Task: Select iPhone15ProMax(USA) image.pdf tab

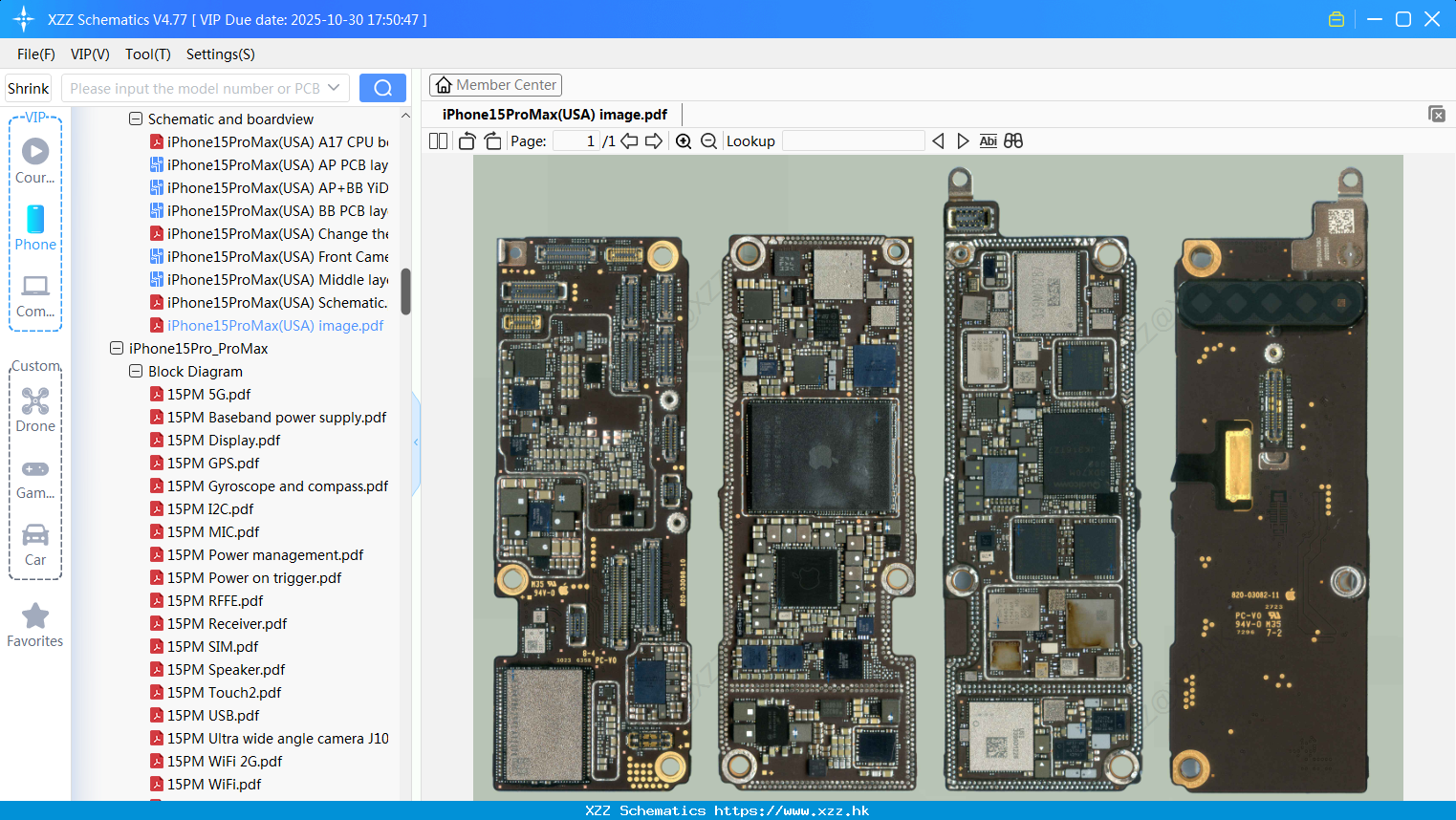Action: (x=554, y=114)
